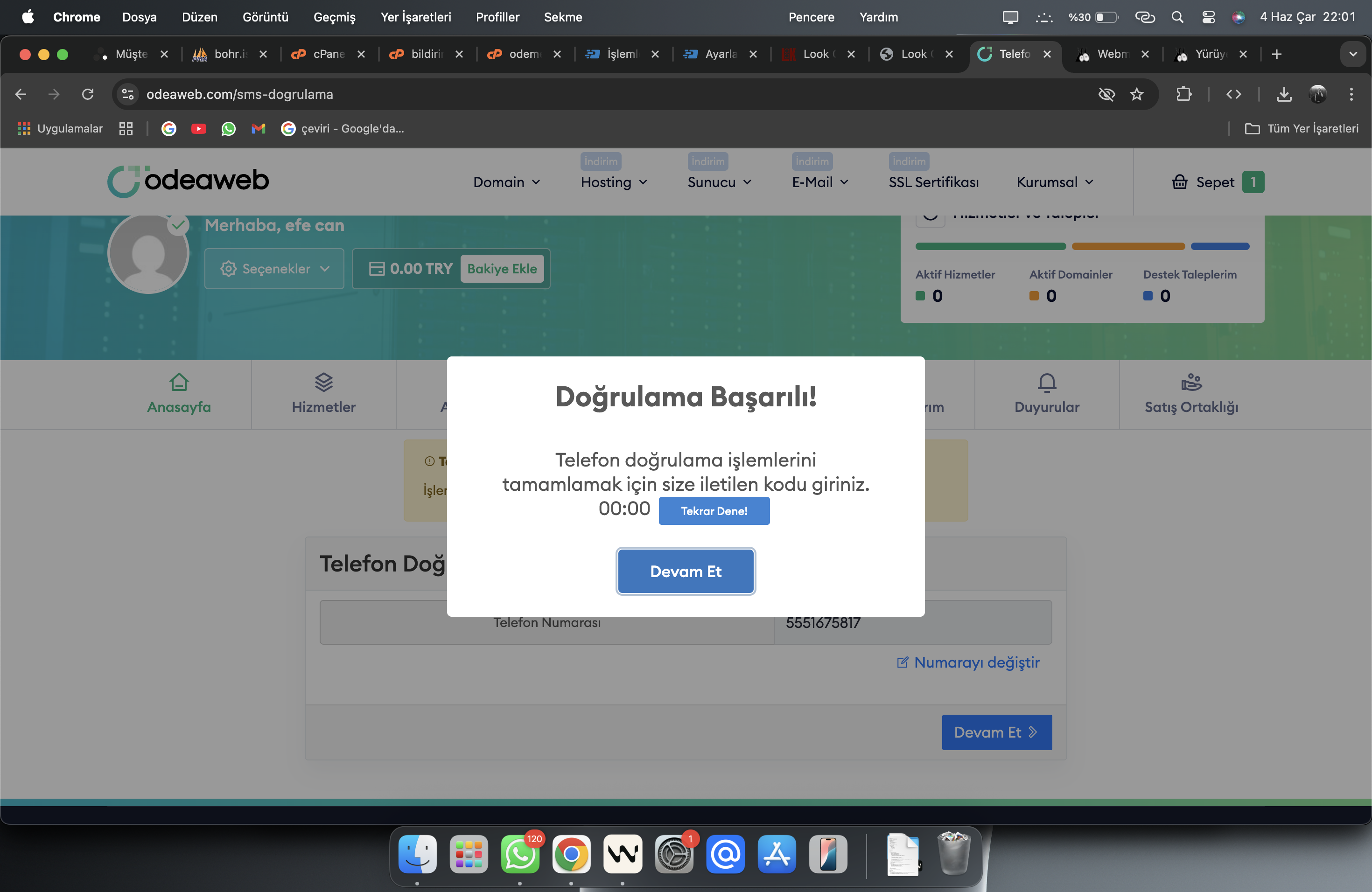Image resolution: width=1372 pixels, height=892 pixels.
Task: Toggle the tracking protection eye icon
Action: [x=1106, y=95]
